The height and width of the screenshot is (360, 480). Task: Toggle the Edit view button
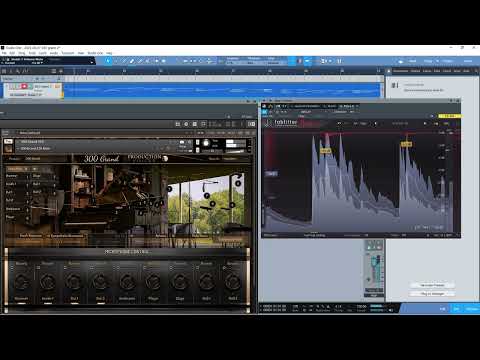[x=442, y=309]
